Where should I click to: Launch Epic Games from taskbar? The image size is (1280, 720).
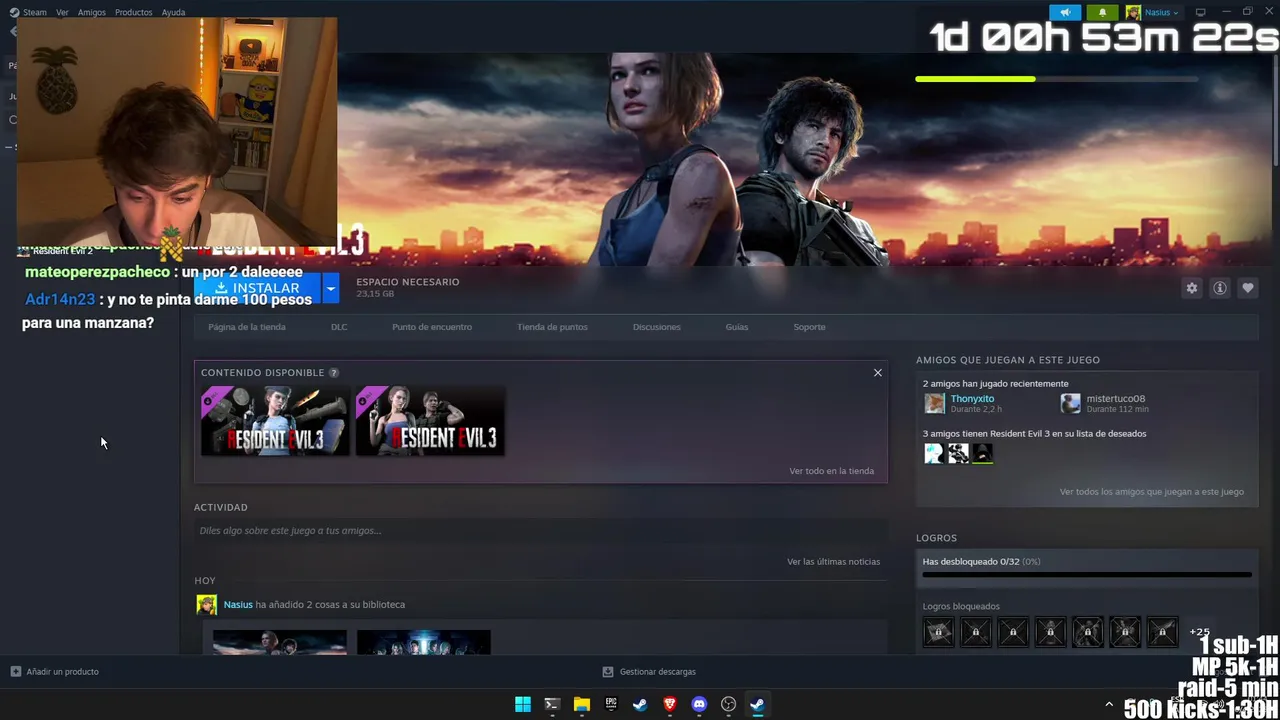point(611,704)
